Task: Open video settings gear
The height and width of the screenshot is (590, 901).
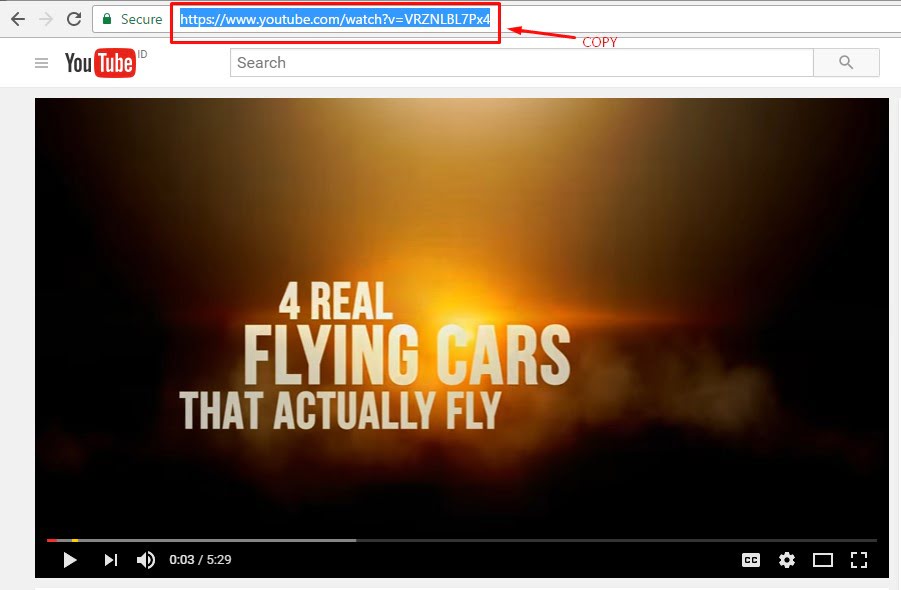Action: 787,560
